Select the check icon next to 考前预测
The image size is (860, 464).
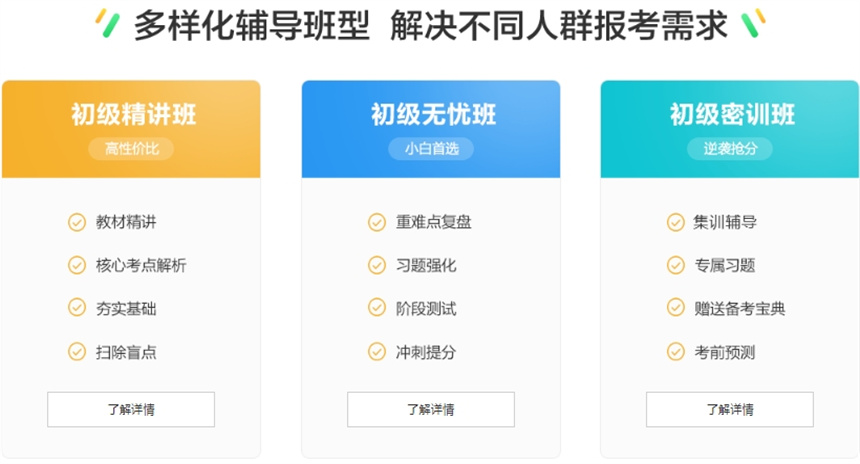(x=676, y=352)
